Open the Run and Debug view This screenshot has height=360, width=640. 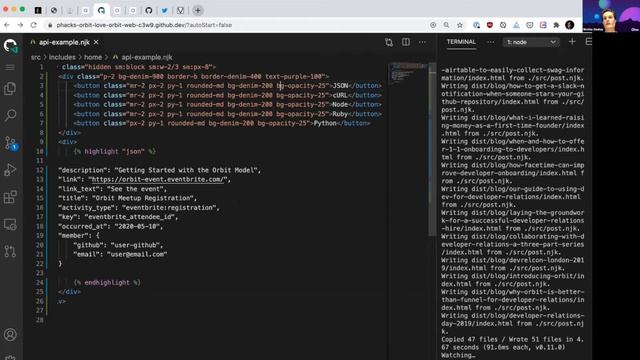tap(10, 170)
